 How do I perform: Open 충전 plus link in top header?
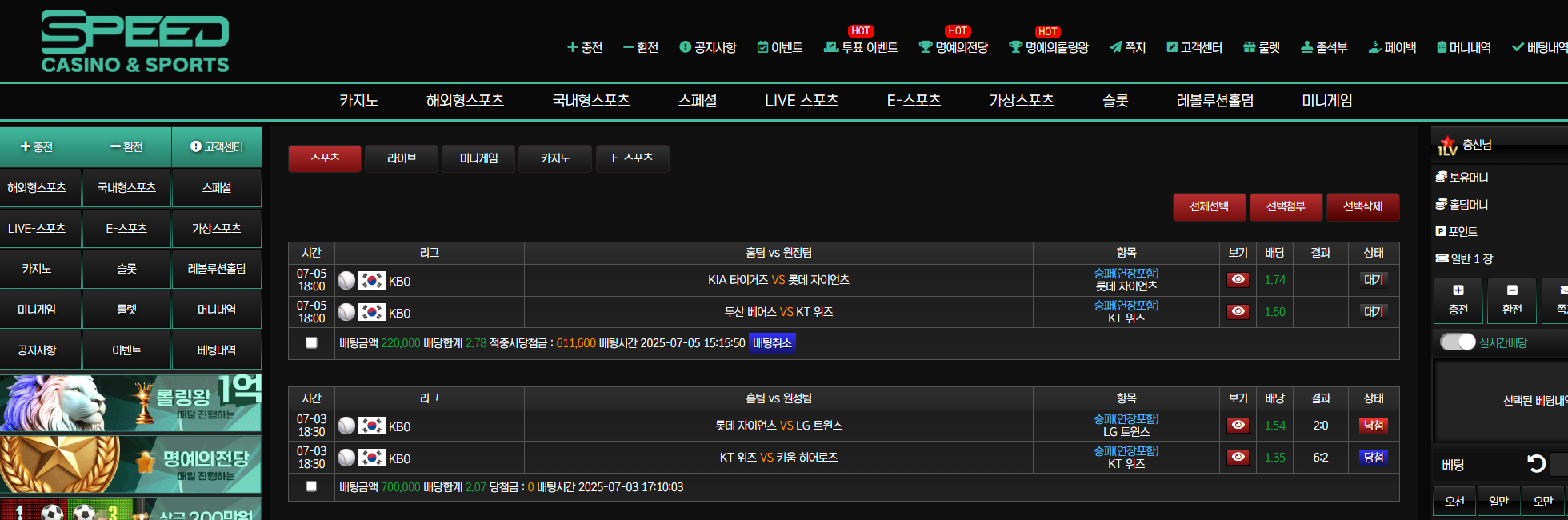585,47
